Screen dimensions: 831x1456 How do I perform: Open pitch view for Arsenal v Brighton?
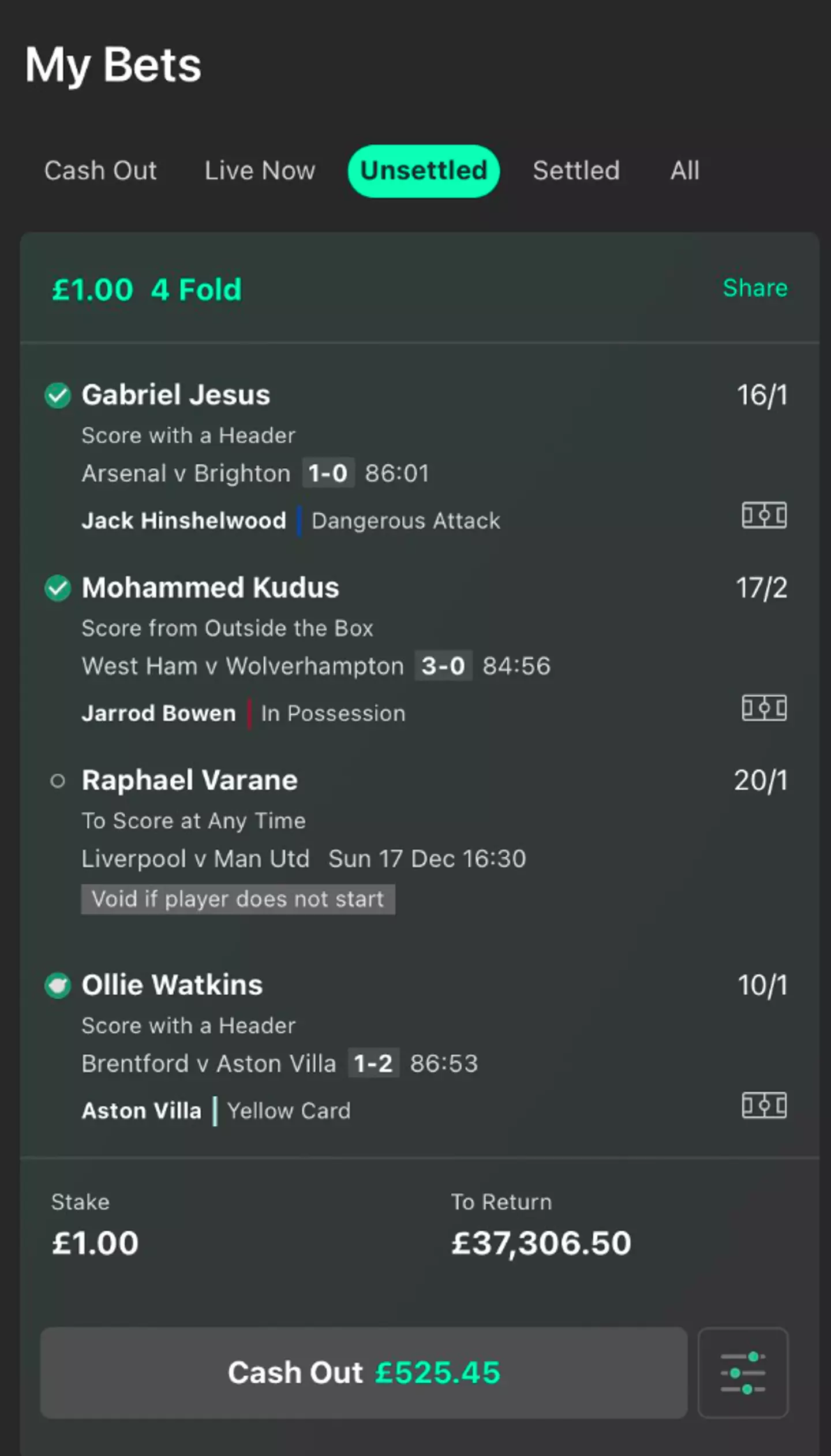[764, 515]
